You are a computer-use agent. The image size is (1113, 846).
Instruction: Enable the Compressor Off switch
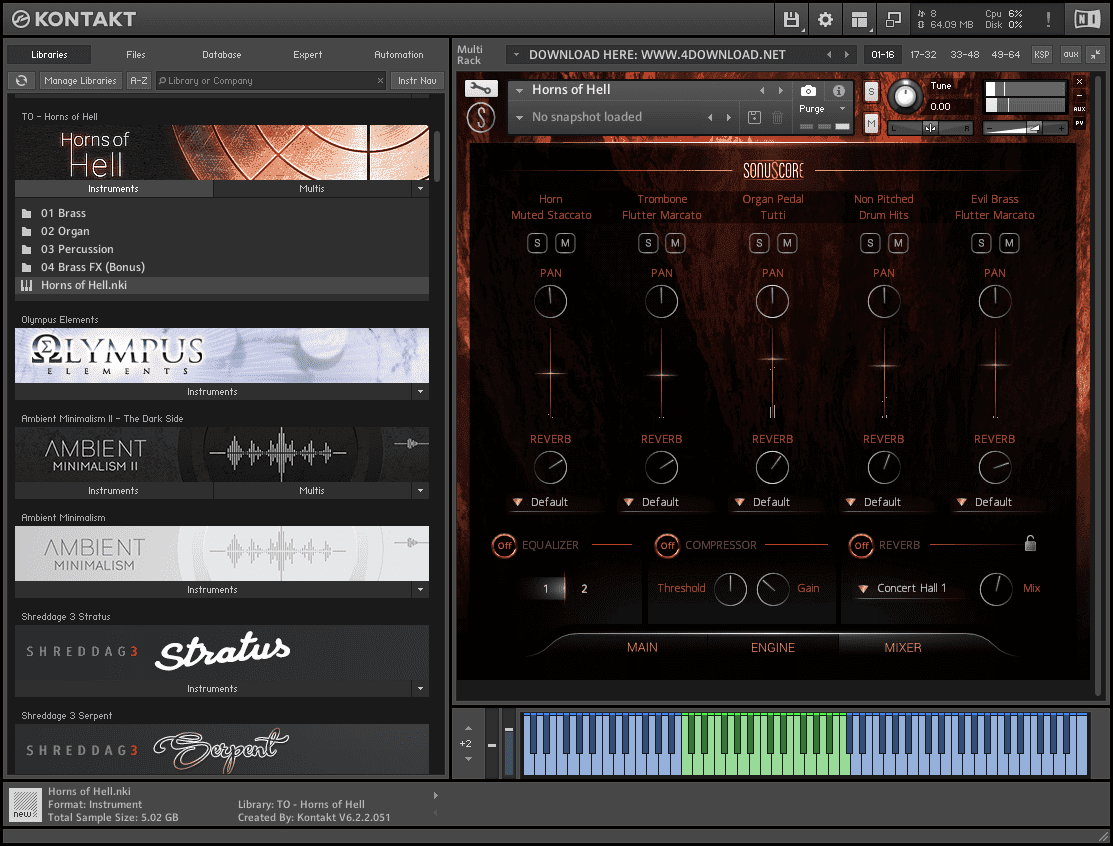pos(667,545)
